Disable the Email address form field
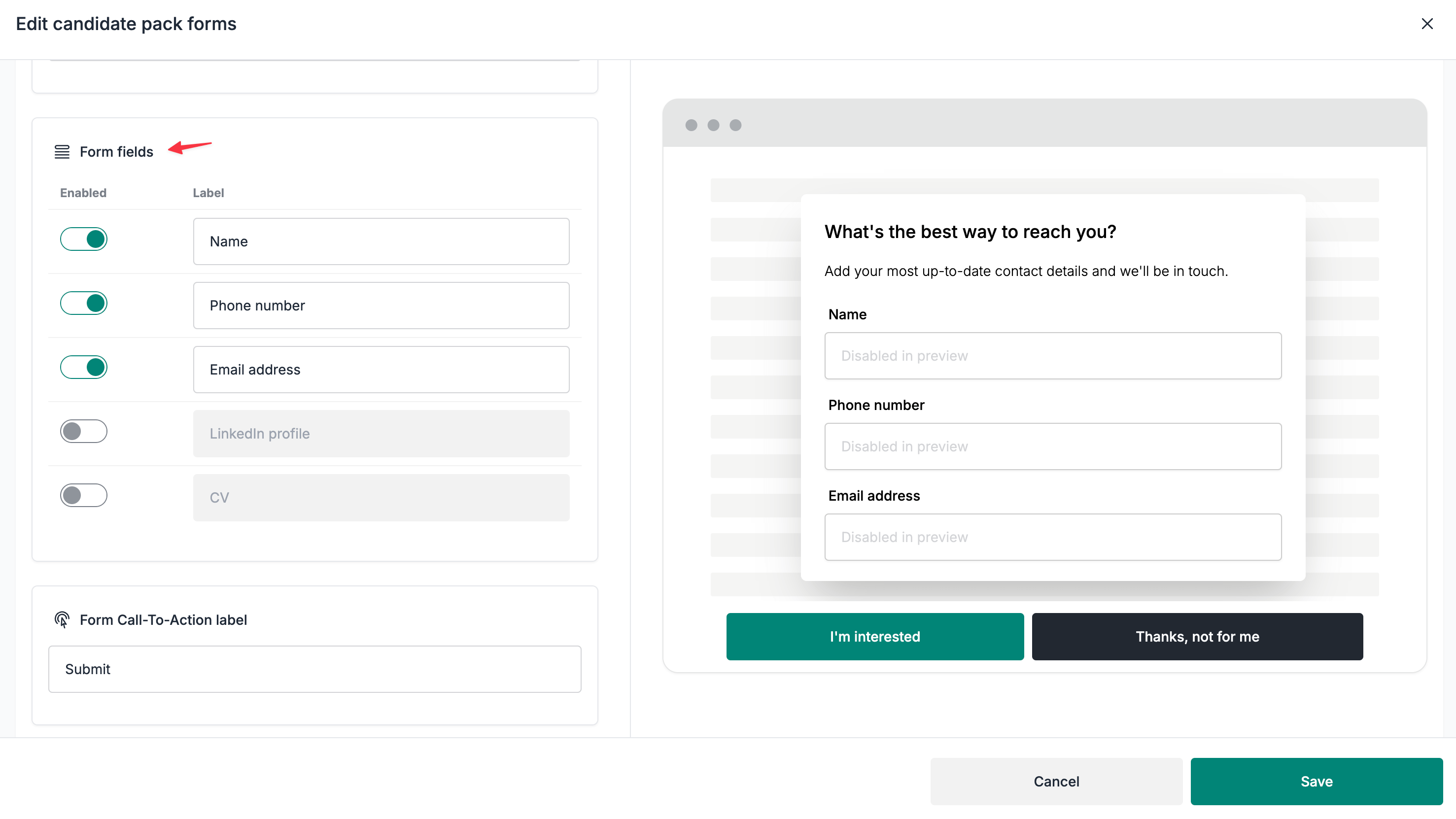The width and height of the screenshot is (1456, 819). pyautogui.click(x=84, y=367)
